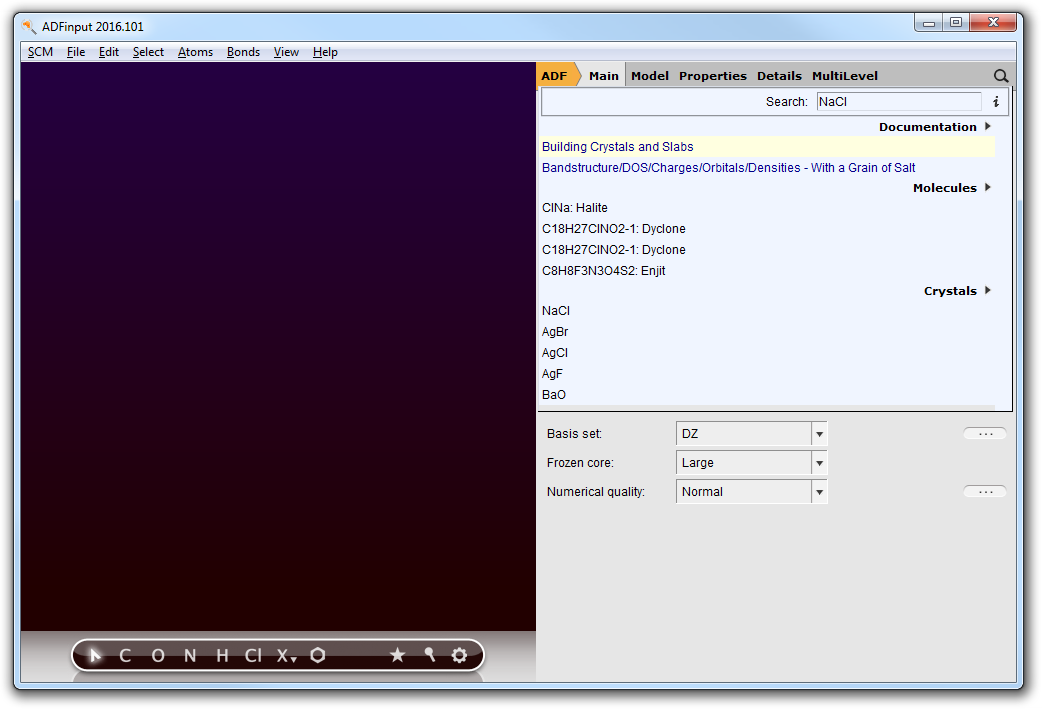This screenshot has height=709, width=1042.
Task: Maximize the ADFinput window
Action: [956, 23]
